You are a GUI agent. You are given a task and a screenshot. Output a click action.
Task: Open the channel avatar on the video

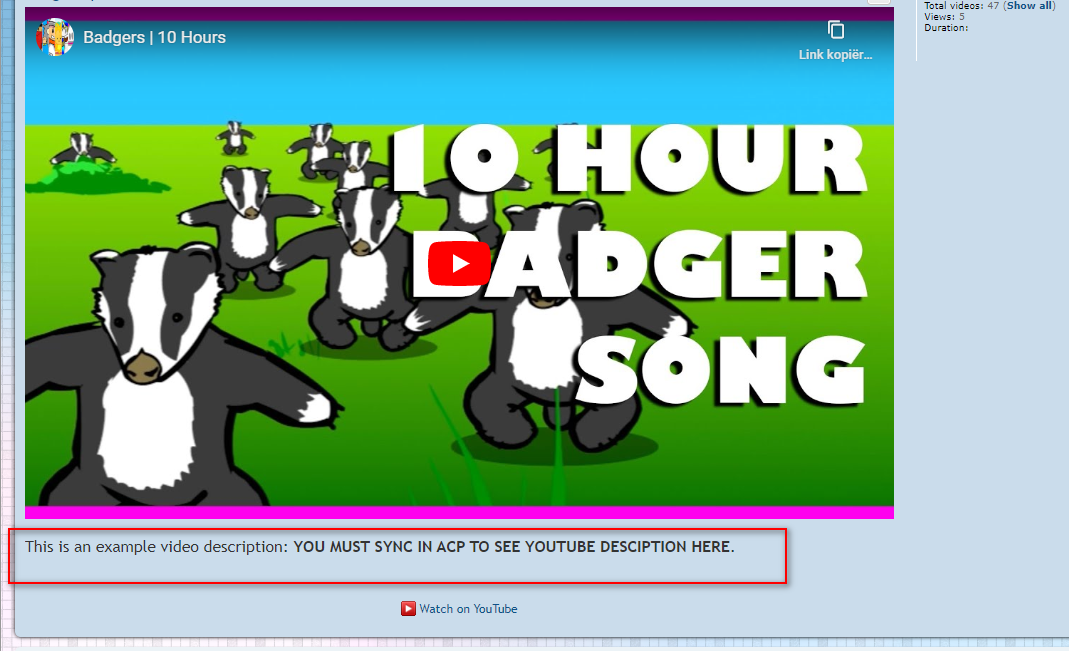[55, 37]
